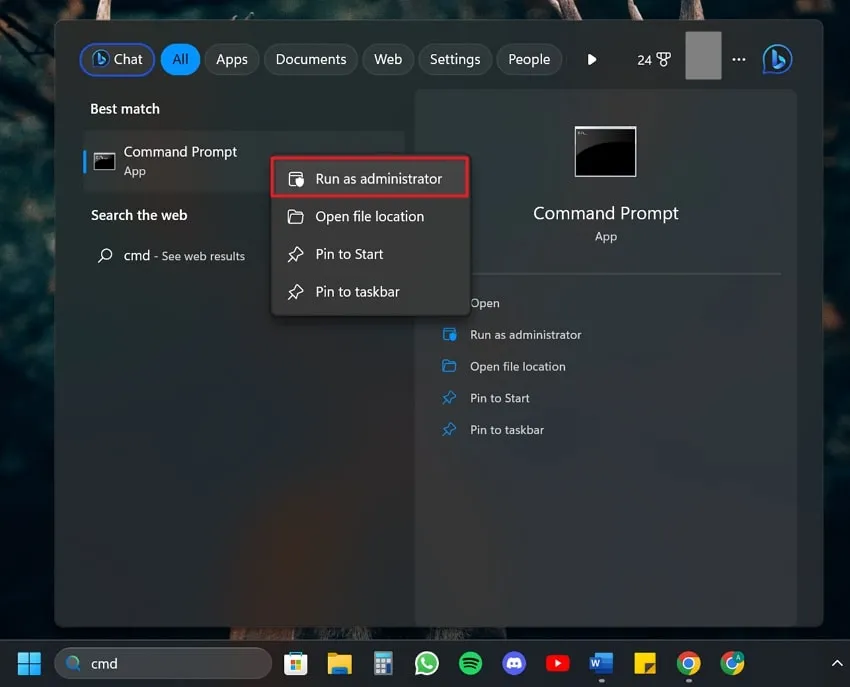Click the shield icon beside Run as administrator in the preview pane

tap(449, 335)
